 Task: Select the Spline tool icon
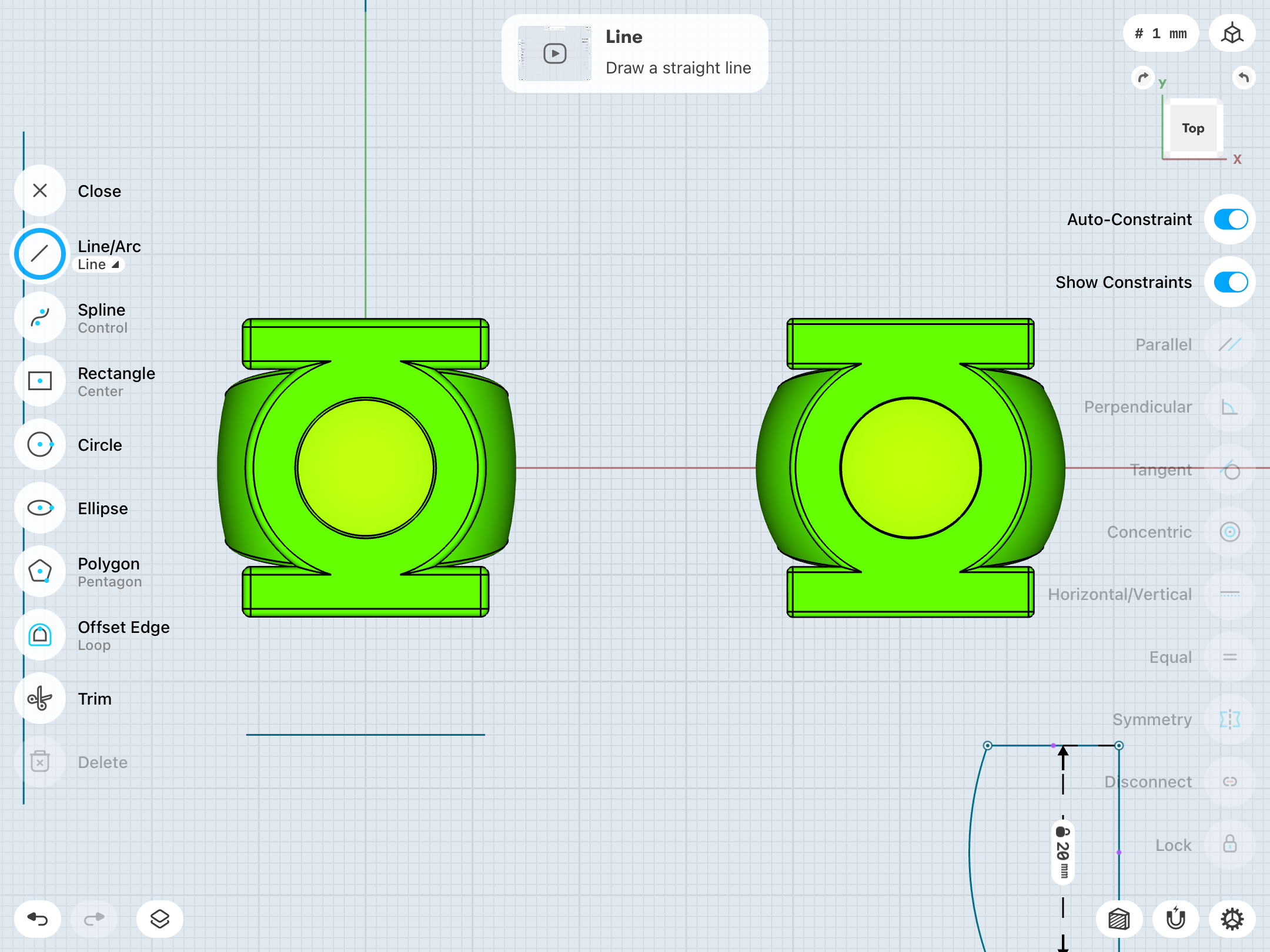(x=40, y=317)
